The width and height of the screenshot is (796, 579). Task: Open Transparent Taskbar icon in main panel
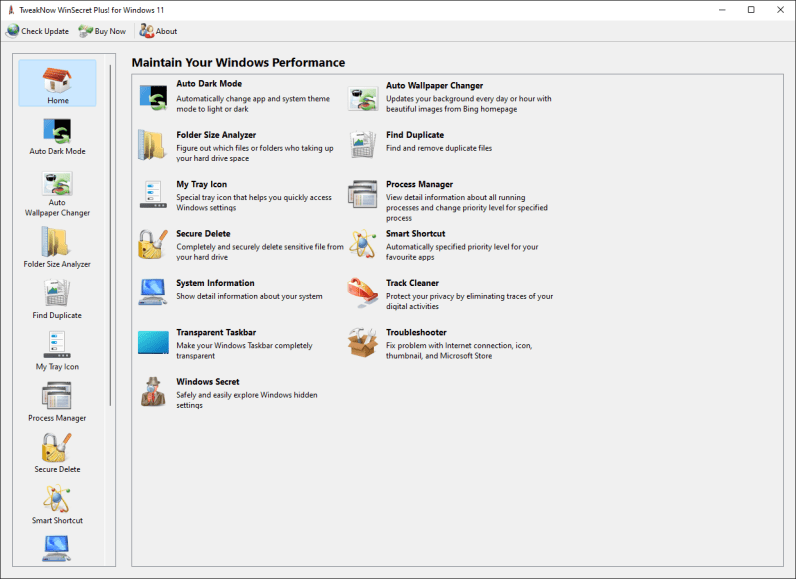click(152, 343)
